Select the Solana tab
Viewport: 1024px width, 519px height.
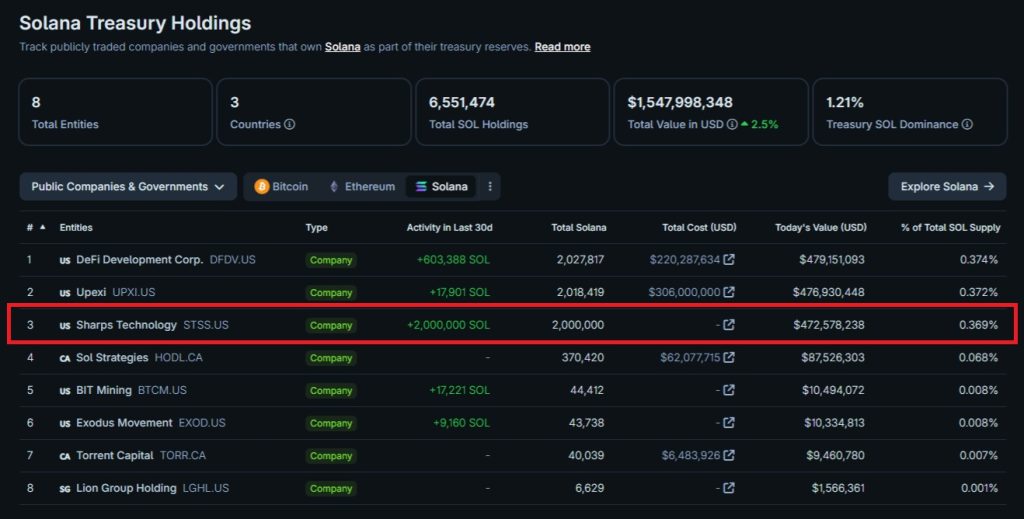click(x=441, y=187)
